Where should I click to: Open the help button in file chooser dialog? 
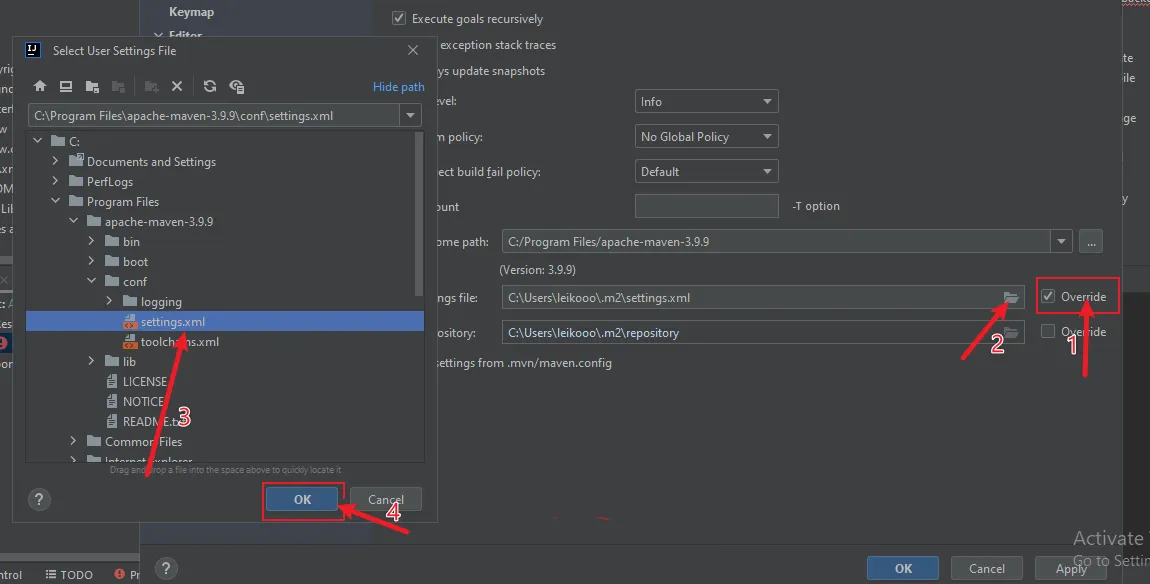39,499
